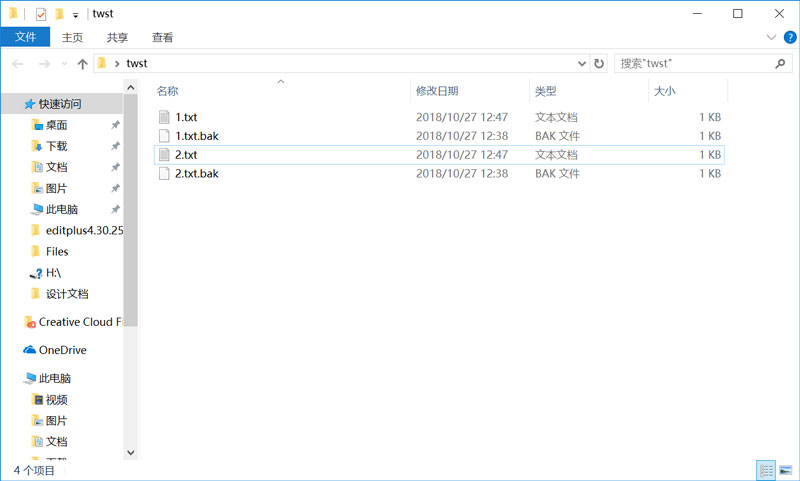Open the H:\ network drive in sidebar
Screen dimensions: 800x481
click(53, 273)
